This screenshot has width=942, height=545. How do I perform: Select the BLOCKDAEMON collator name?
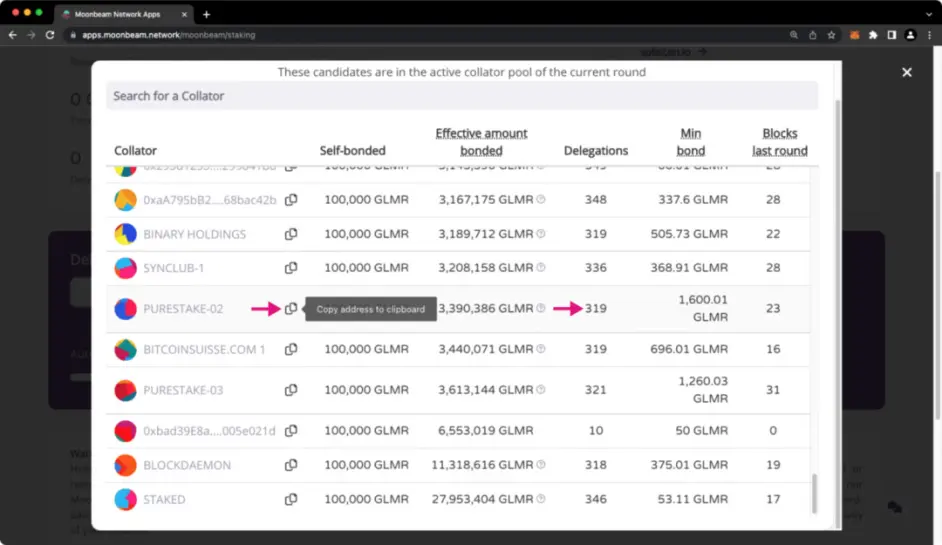click(187, 465)
